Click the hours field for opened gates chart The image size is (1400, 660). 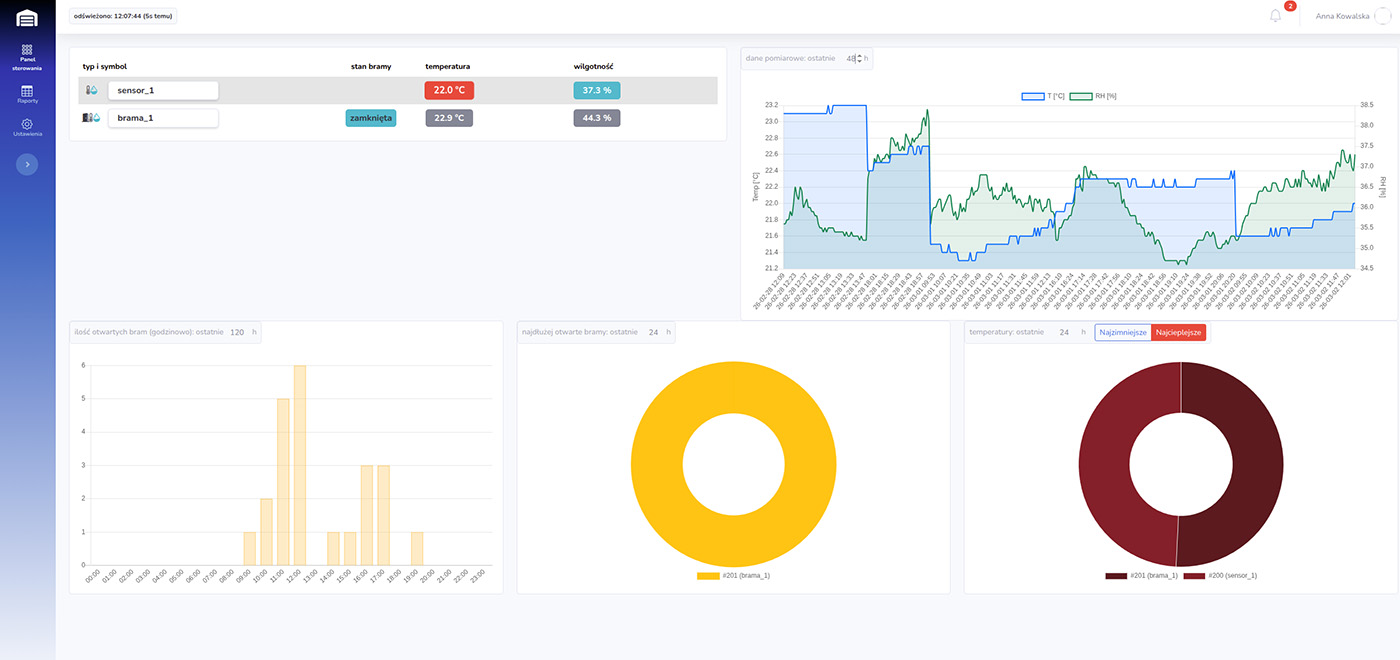pyautogui.click(x=238, y=332)
